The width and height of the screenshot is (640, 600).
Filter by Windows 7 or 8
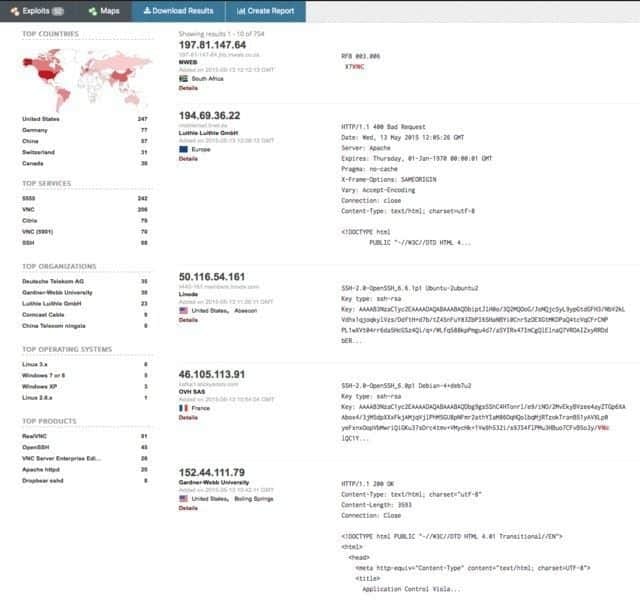click(x=43, y=375)
